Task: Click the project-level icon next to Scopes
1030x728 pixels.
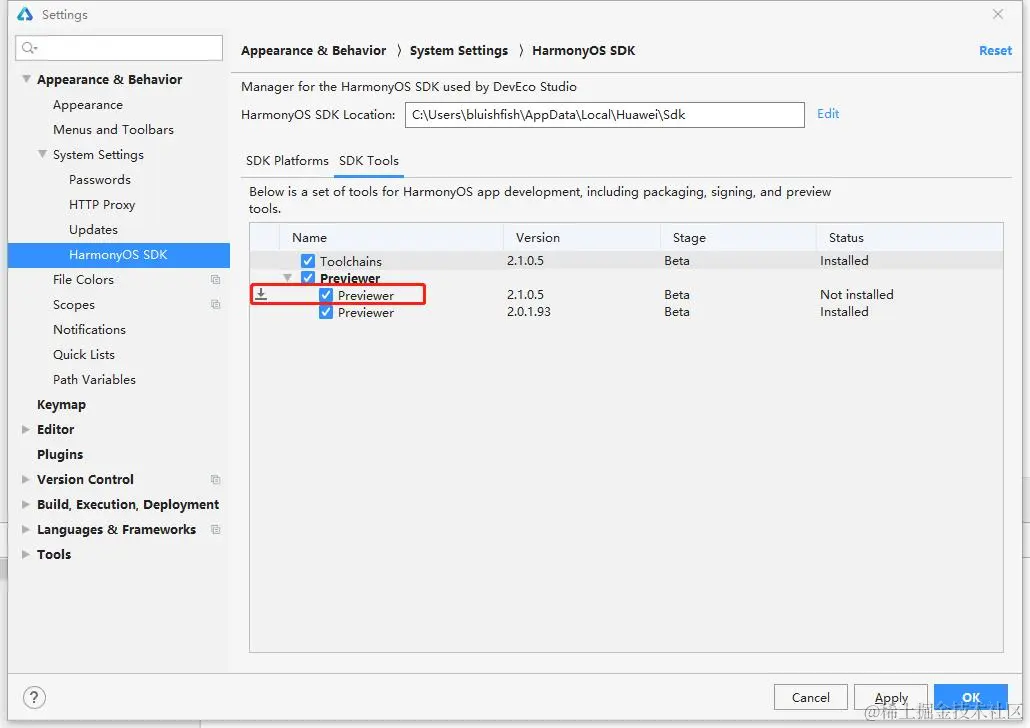Action: point(215,305)
